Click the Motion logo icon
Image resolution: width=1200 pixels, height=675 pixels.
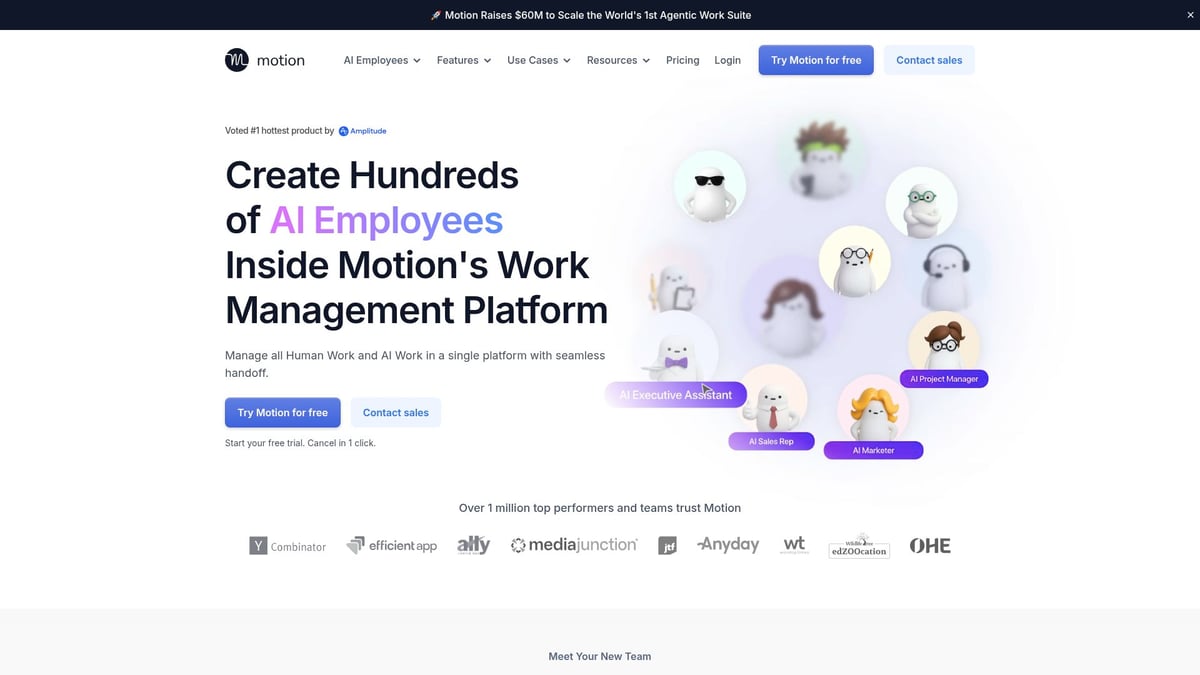point(236,60)
